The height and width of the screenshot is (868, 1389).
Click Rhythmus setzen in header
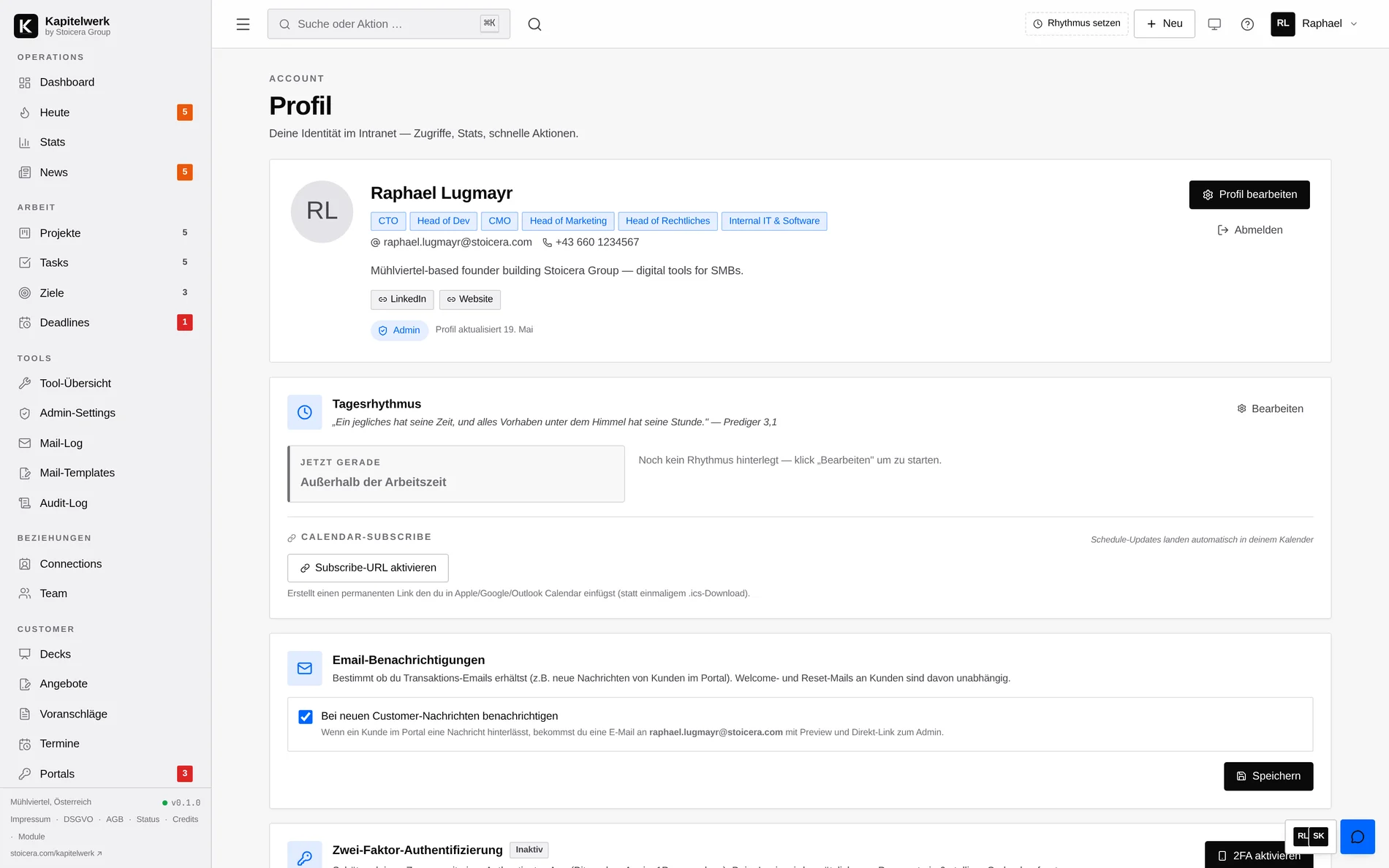click(1077, 23)
